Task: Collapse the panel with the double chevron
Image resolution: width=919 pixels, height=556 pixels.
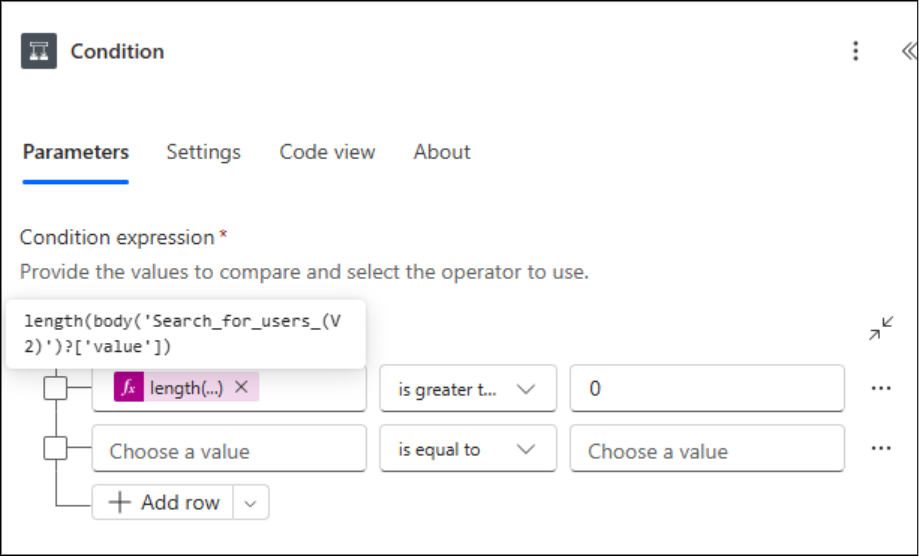Action: point(908,51)
